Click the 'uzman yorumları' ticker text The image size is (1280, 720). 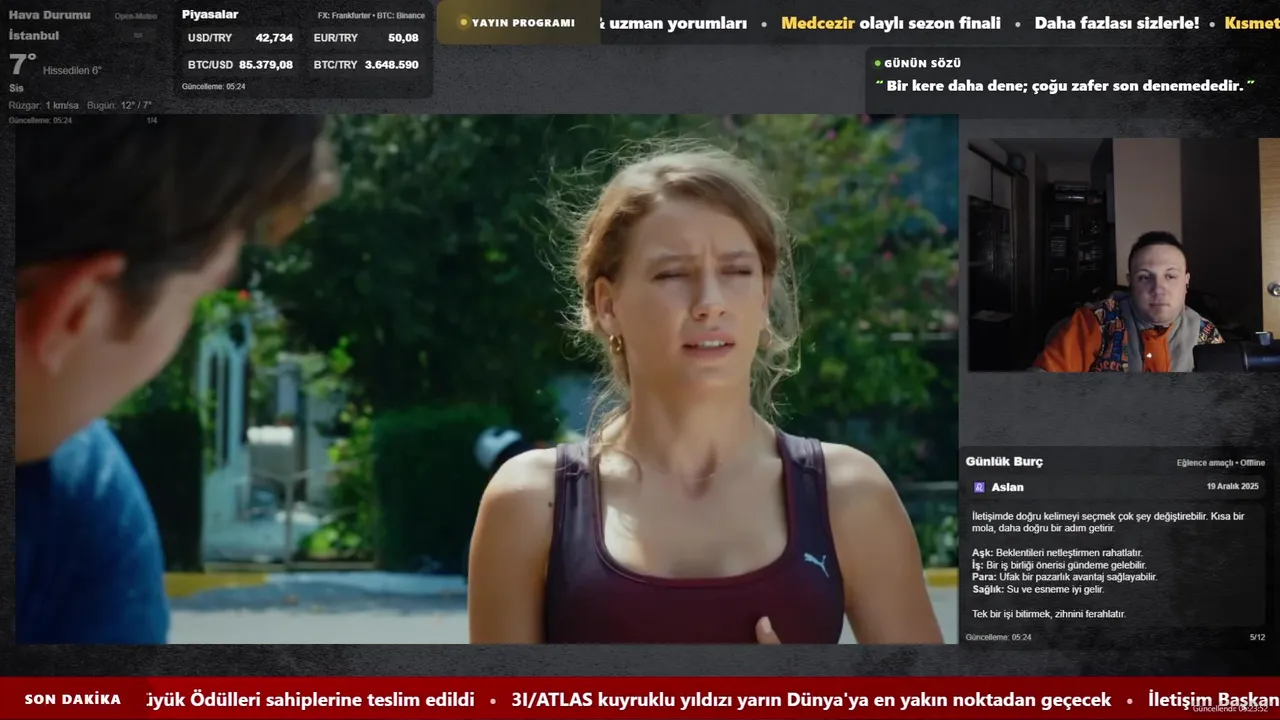(677, 23)
